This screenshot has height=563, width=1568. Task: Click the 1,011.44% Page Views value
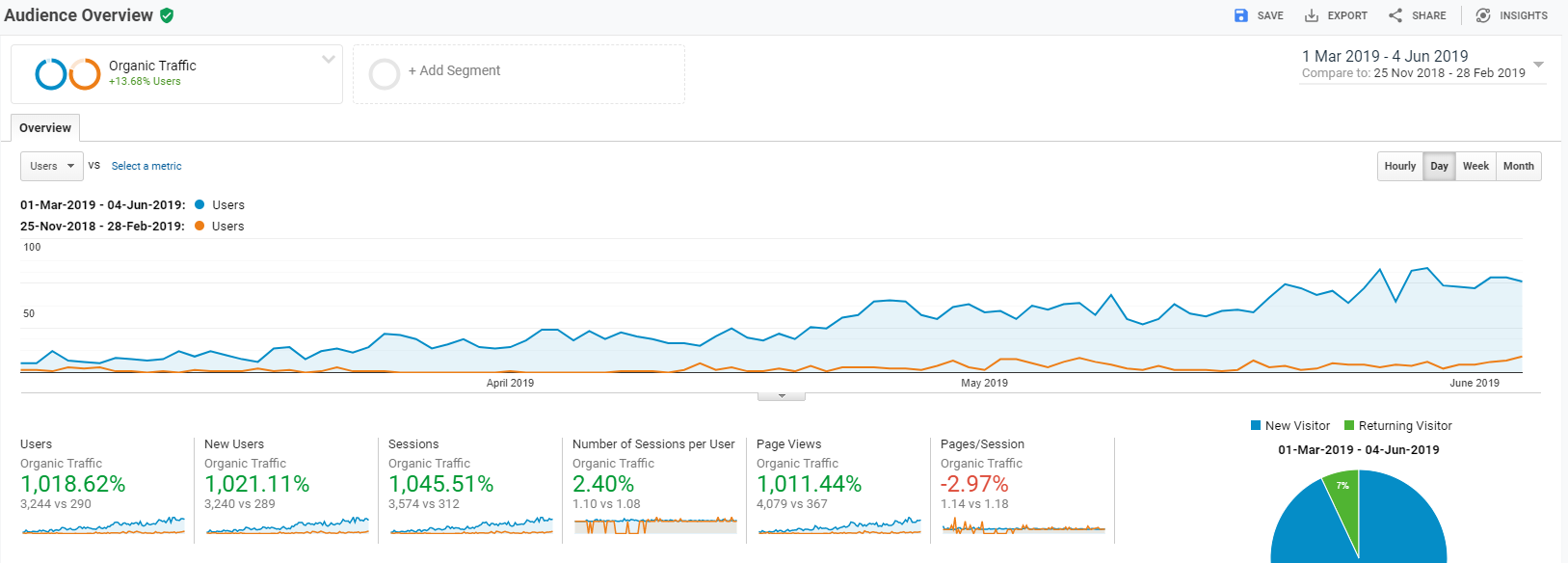pyautogui.click(x=810, y=484)
